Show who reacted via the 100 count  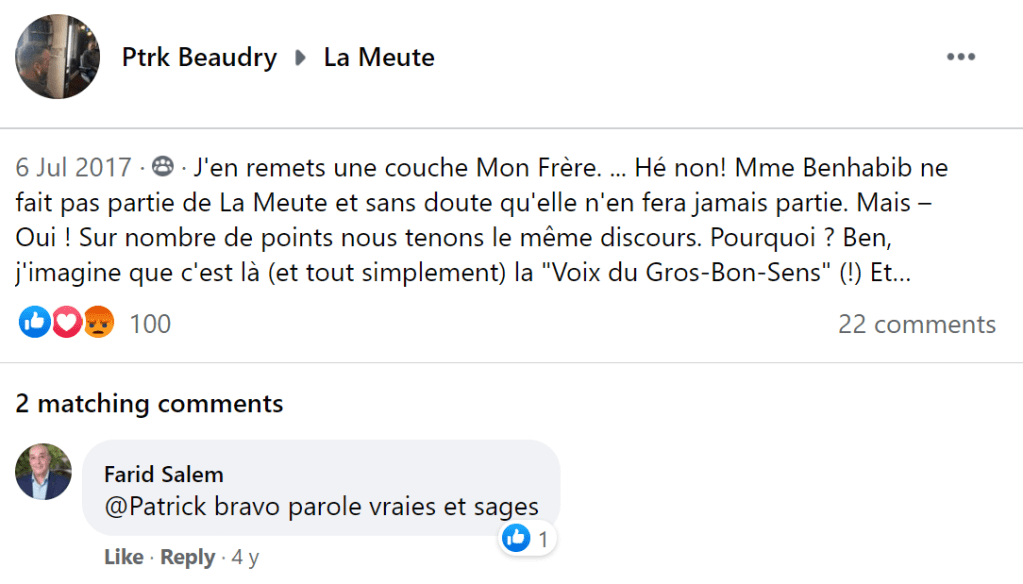point(150,324)
